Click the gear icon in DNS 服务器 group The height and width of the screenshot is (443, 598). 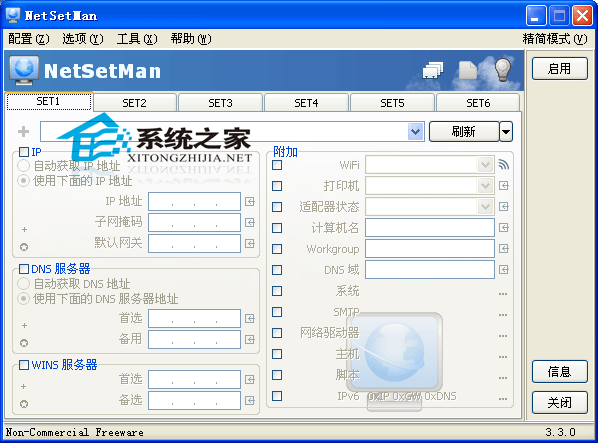pyautogui.click(x=24, y=343)
